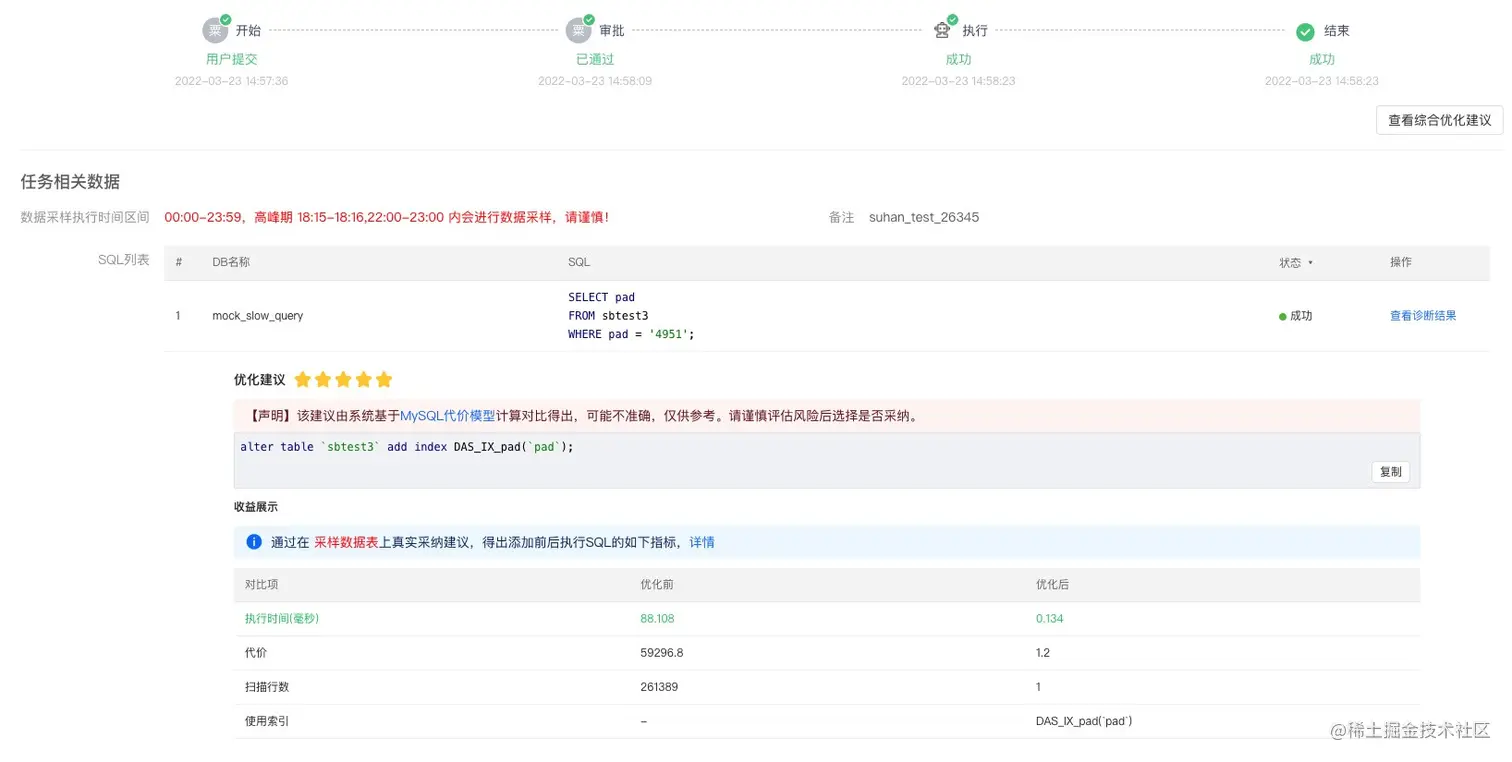Click the 成功 status in SQL row
The image size is (1512, 762).
pyautogui.click(x=1296, y=316)
